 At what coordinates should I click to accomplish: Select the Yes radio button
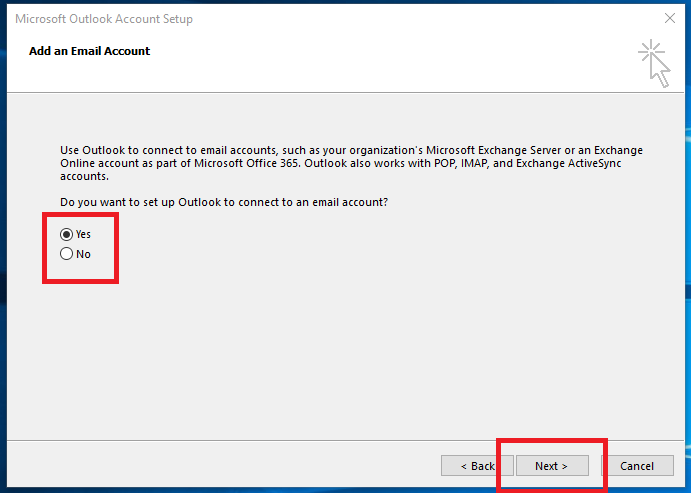67,234
